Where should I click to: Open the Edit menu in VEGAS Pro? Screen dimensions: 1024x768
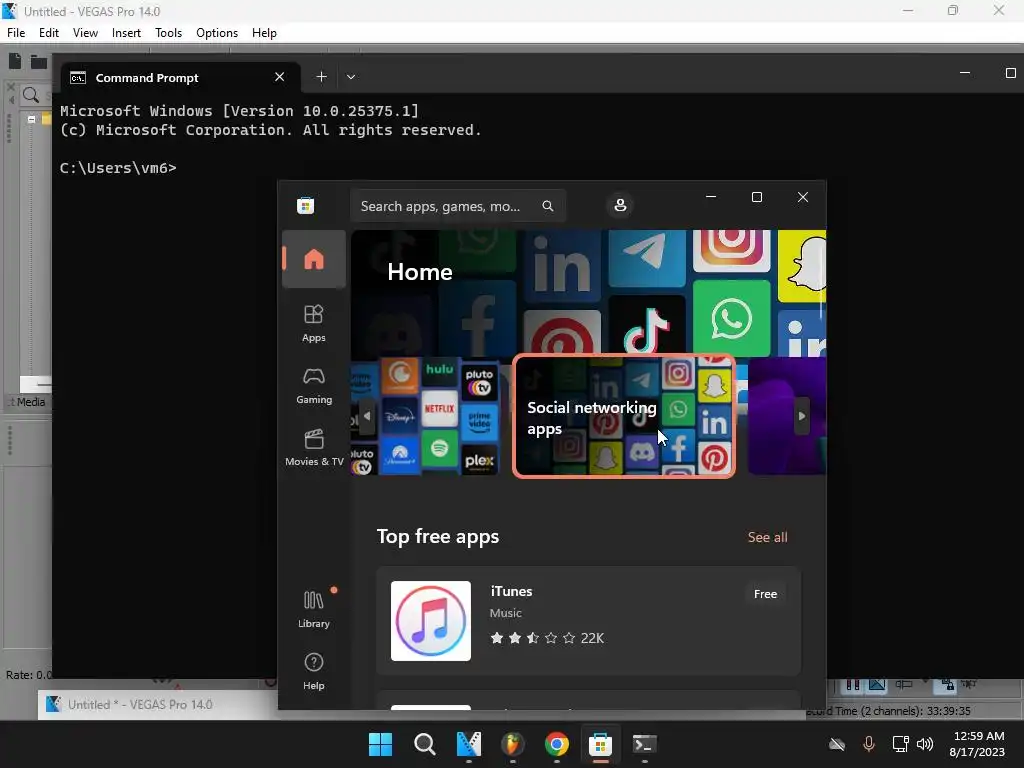[x=49, y=33]
